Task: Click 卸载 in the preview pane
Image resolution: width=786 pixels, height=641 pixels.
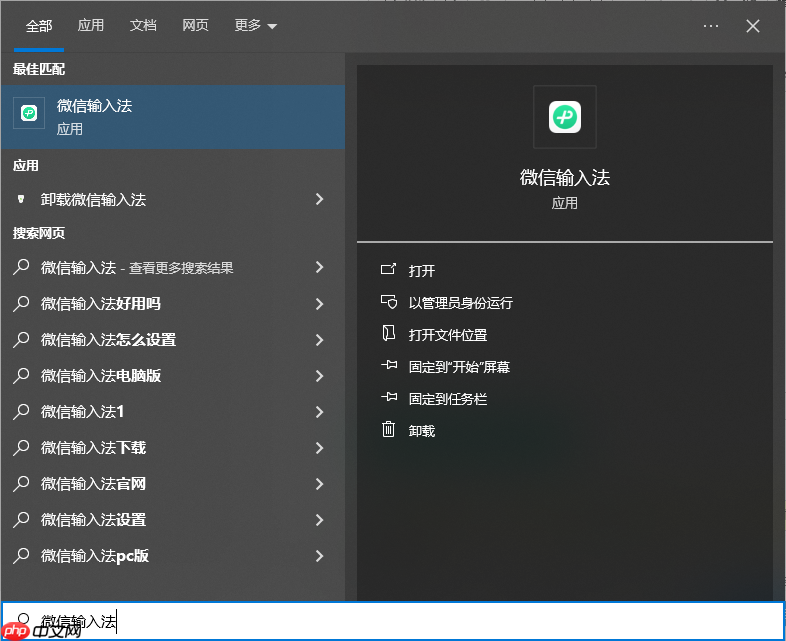Action: tap(422, 431)
